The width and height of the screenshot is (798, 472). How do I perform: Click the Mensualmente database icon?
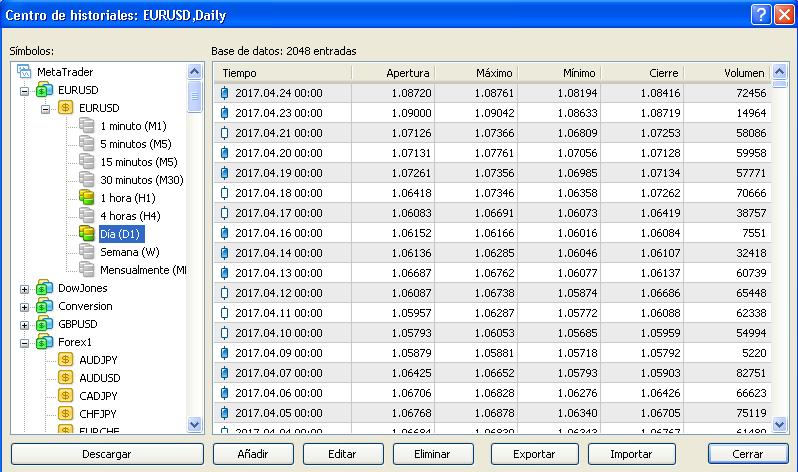87,270
